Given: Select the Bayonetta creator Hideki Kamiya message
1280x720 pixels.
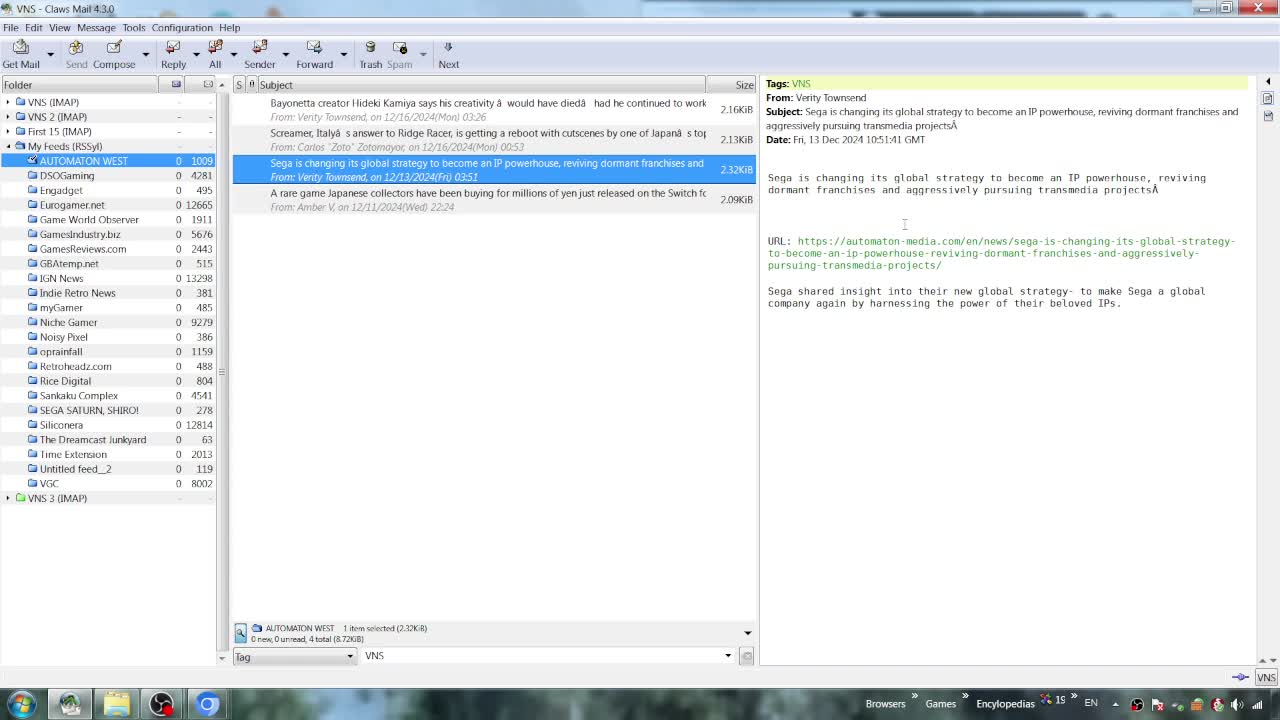Looking at the screenshot, I should tap(494, 110).
